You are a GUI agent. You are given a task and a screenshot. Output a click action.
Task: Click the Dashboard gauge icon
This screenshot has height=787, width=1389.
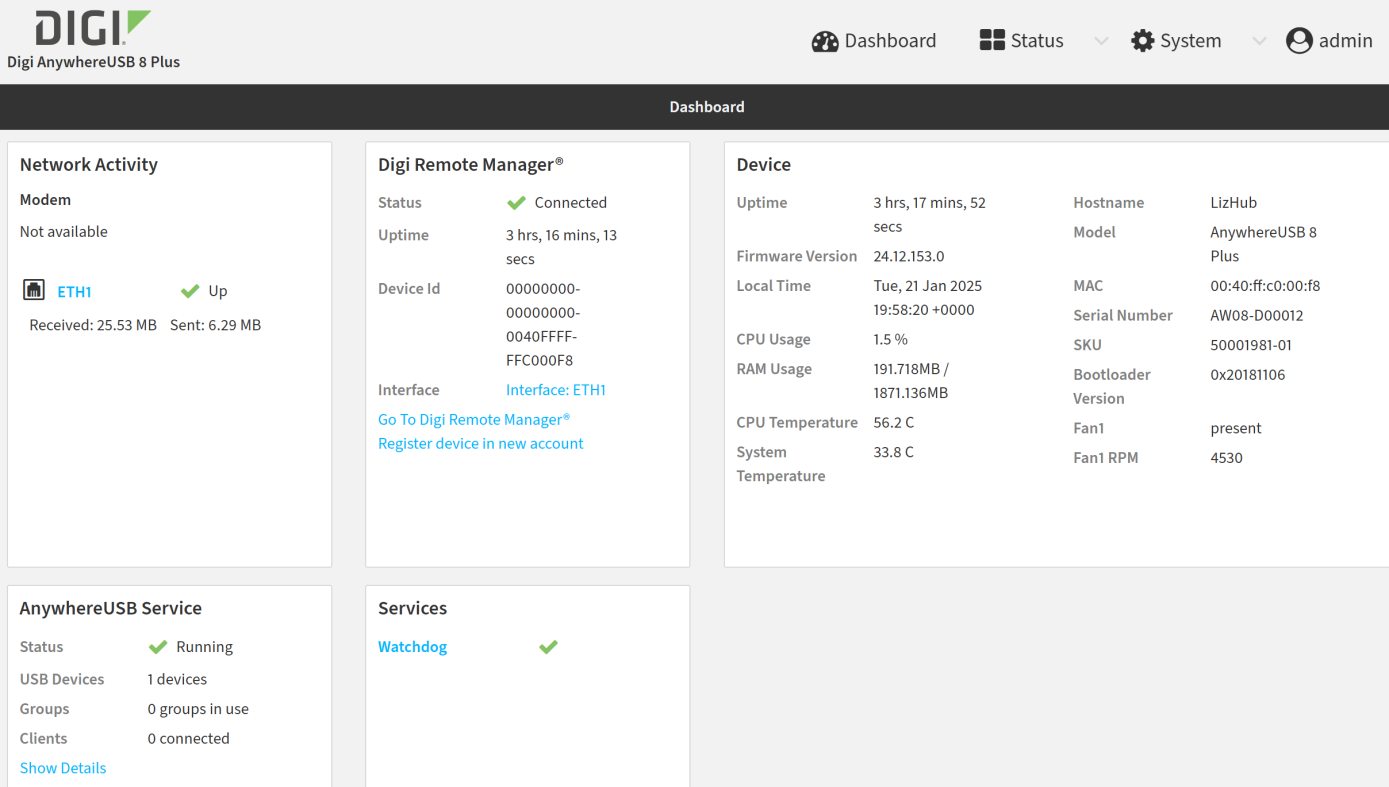point(825,41)
